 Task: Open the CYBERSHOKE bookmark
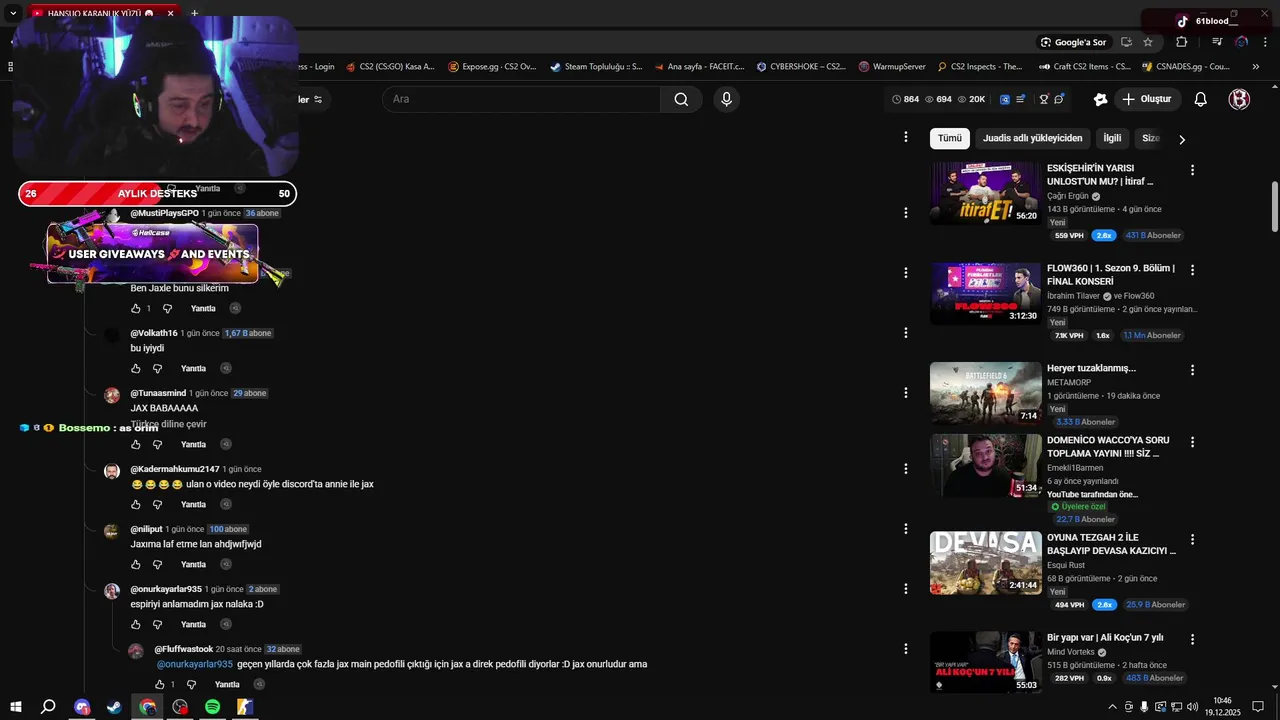click(x=802, y=67)
